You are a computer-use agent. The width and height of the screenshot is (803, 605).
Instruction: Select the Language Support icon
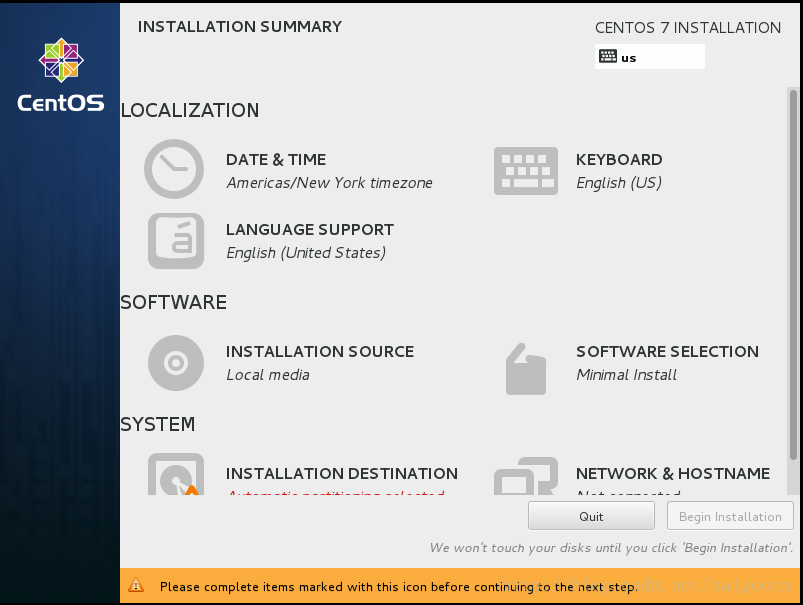pyautogui.click(x=176, y=241)
